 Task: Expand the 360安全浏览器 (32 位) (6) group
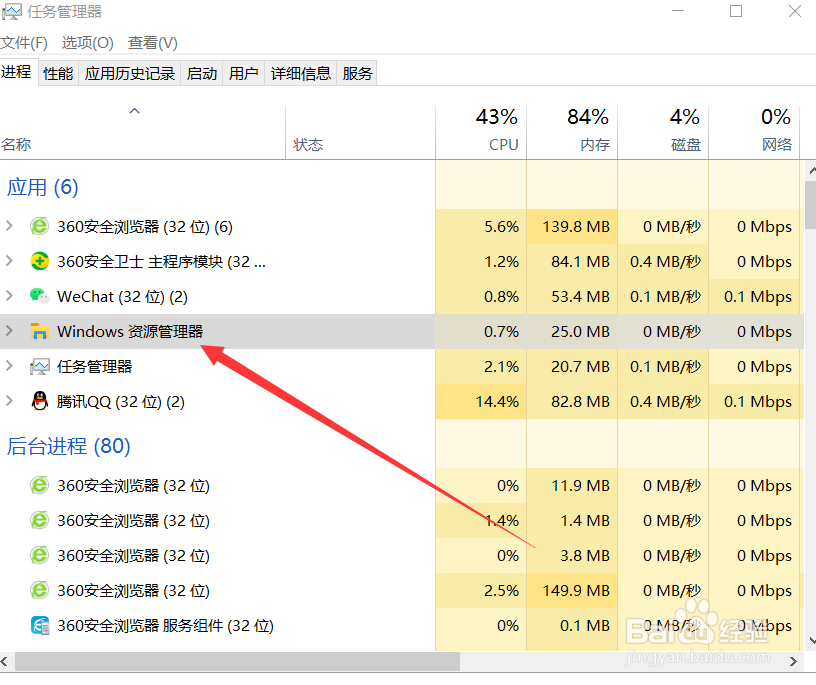9,226
